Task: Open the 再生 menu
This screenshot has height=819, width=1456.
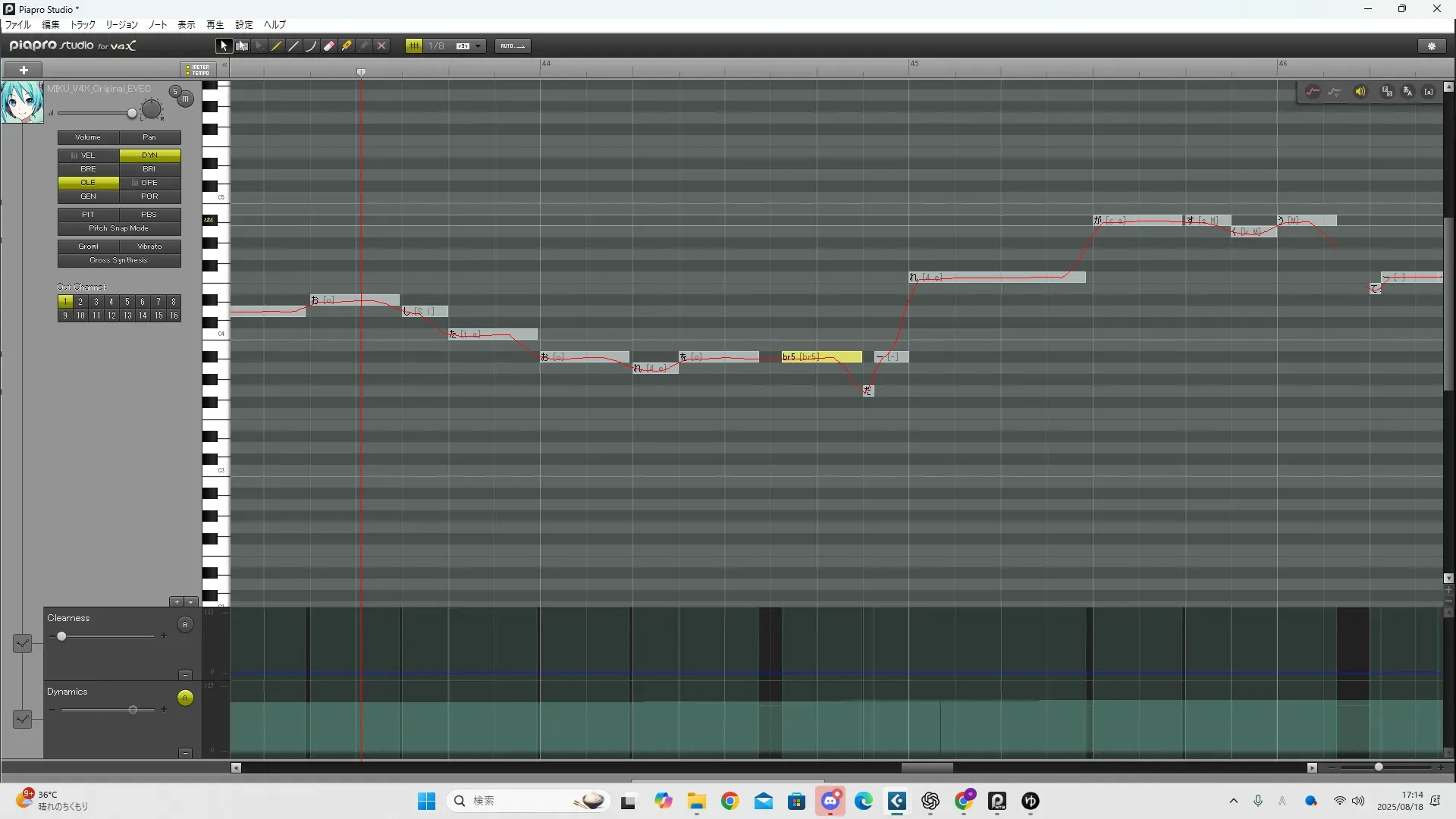Action: 215,25
